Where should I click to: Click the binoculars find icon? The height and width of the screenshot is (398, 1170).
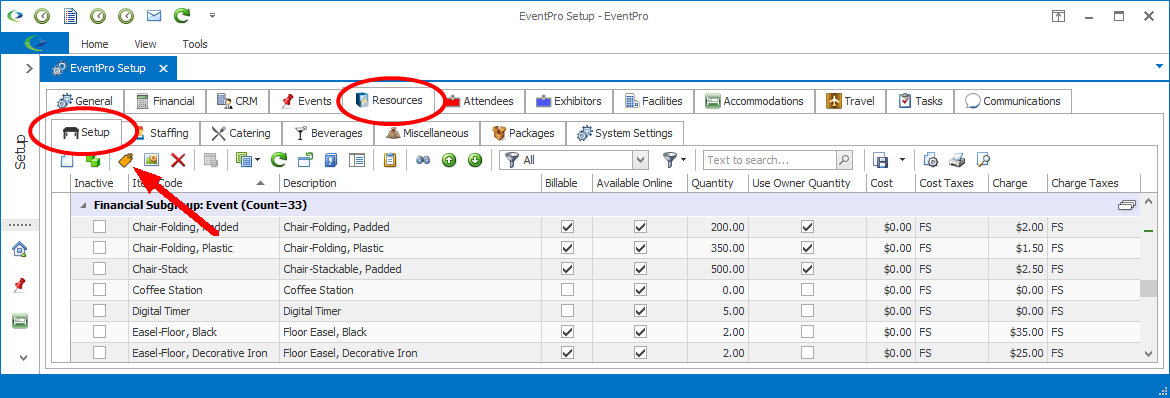tap(423, 160)
